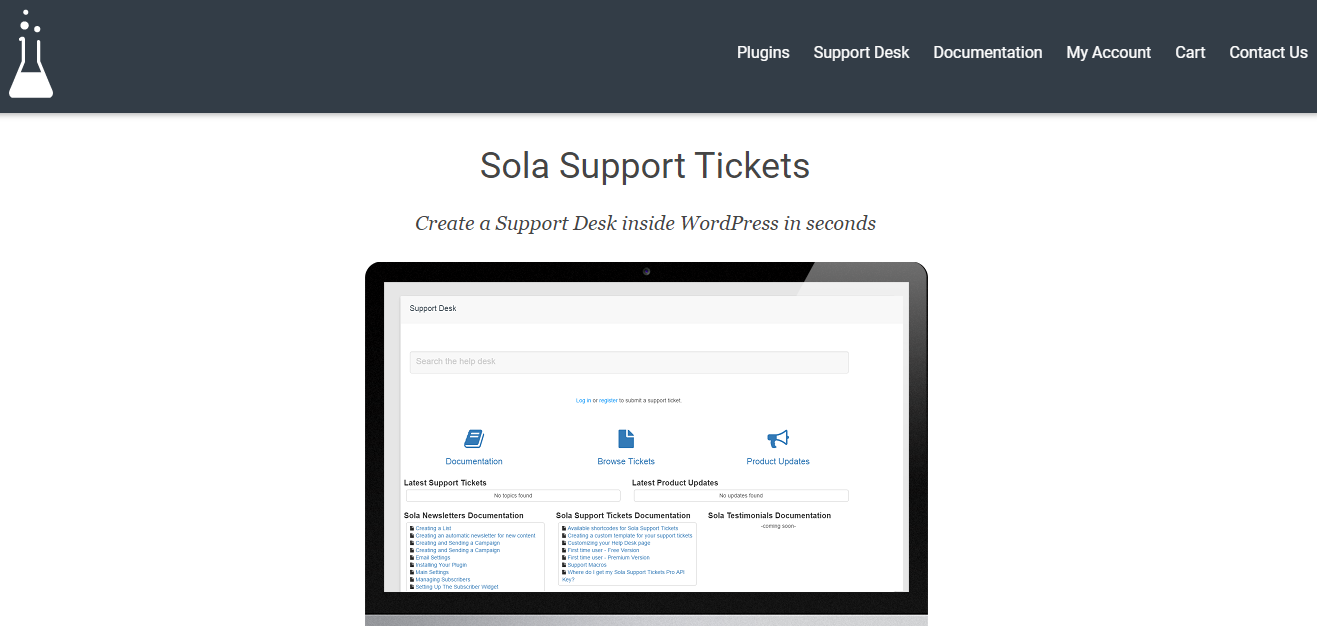Open the Plugins menu item
Viewport: 1317px width, 626px height.
click(763, 53)
